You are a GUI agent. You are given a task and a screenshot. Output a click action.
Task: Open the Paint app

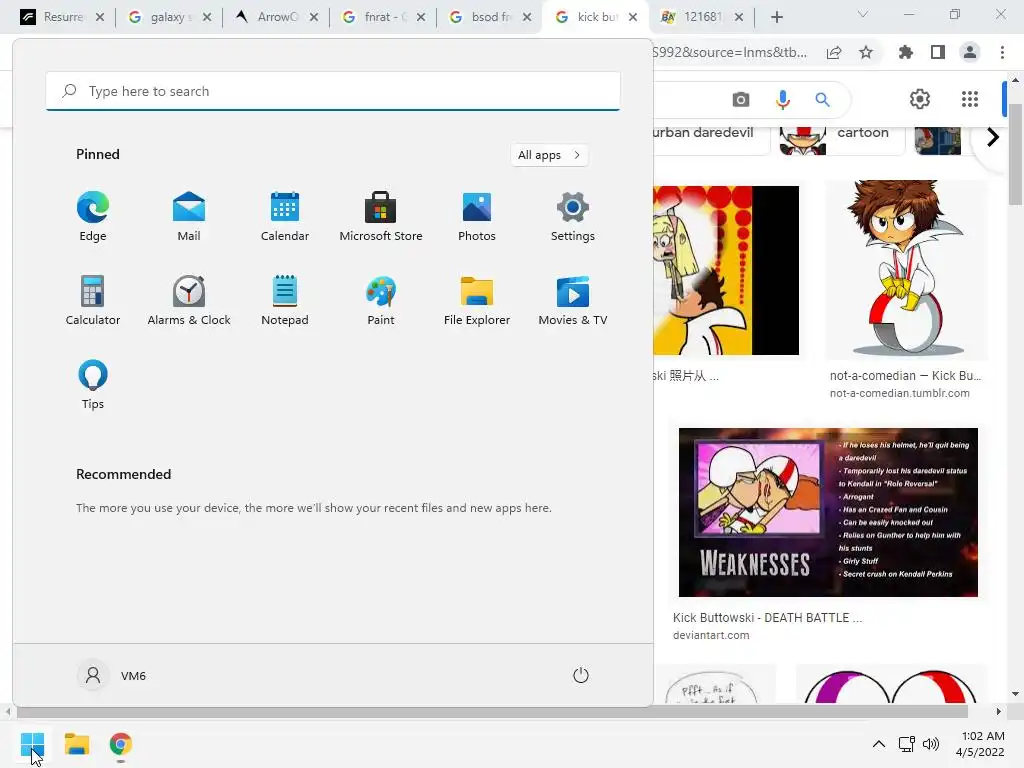coord(381,301)
